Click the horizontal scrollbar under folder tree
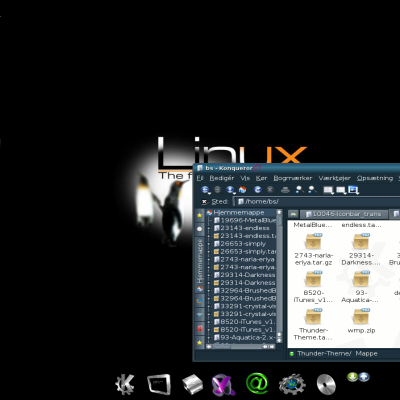Viewport: 400px width, 400px height. [241, 346]
